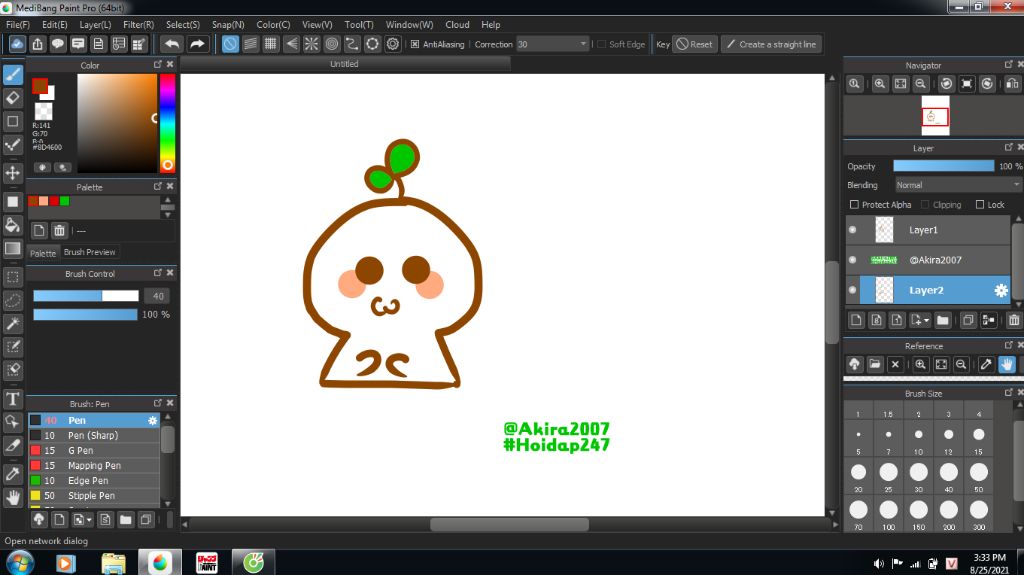This screenshot has height=575, width=1024.
Task: Switch to Brush Preview tab
Action: [x=89, y=252]
